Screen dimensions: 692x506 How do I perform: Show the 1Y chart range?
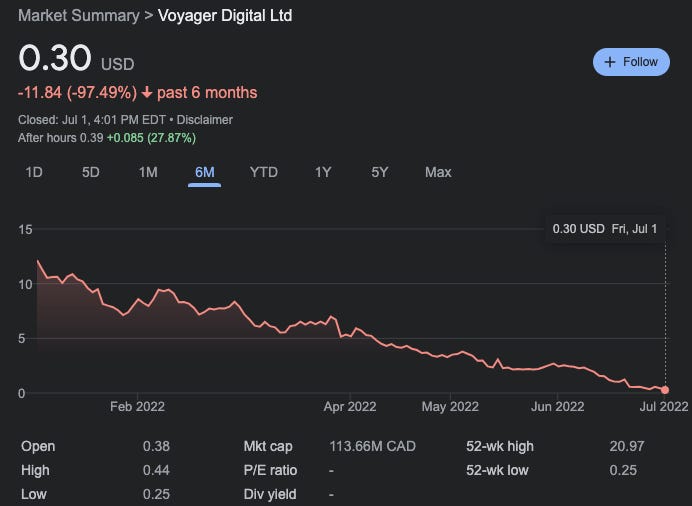323,172
